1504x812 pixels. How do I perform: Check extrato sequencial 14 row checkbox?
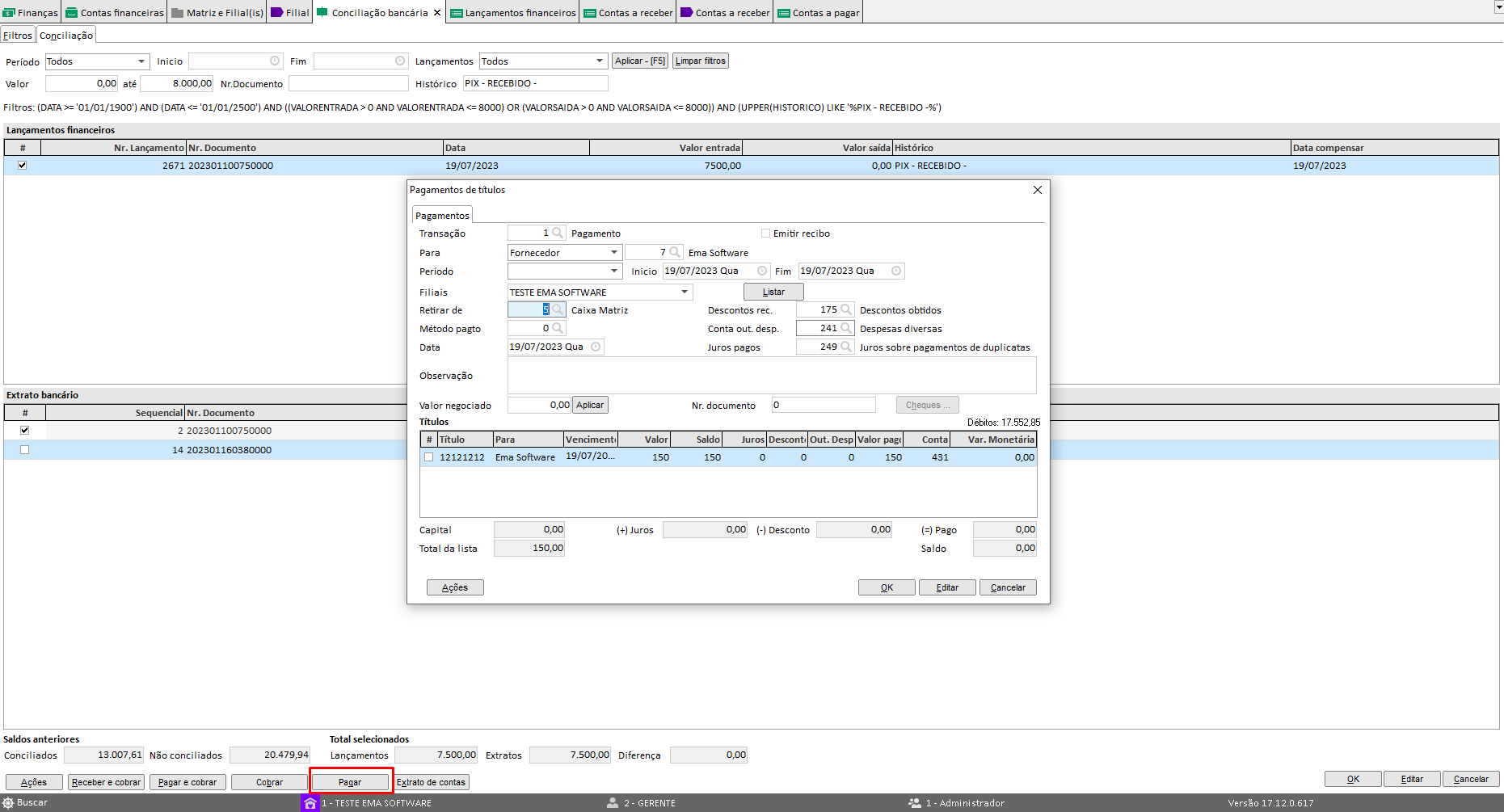point(24,450)
